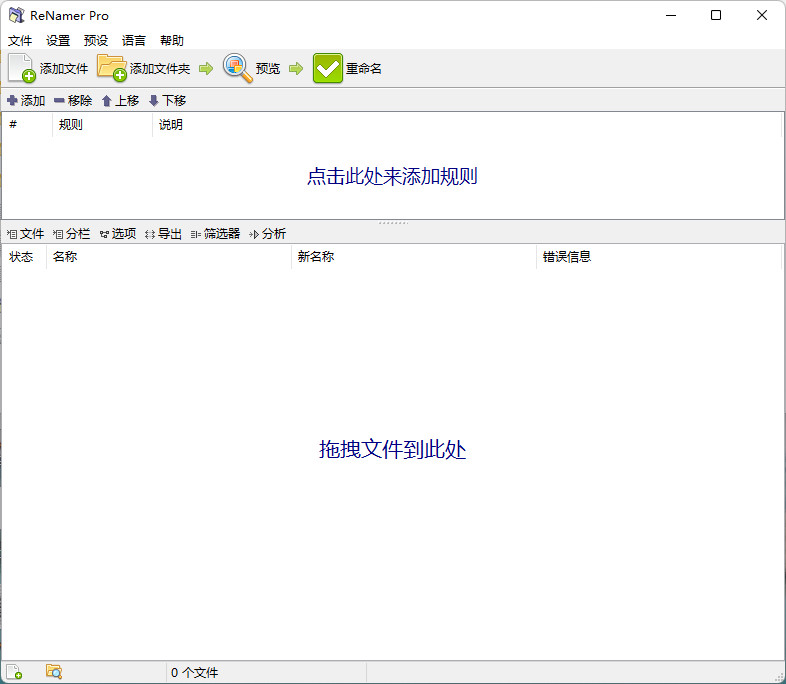Click the green Rename (重命名) checkmark icon
786x684 pixels.
pyautogui.click(x=328, y=68)
